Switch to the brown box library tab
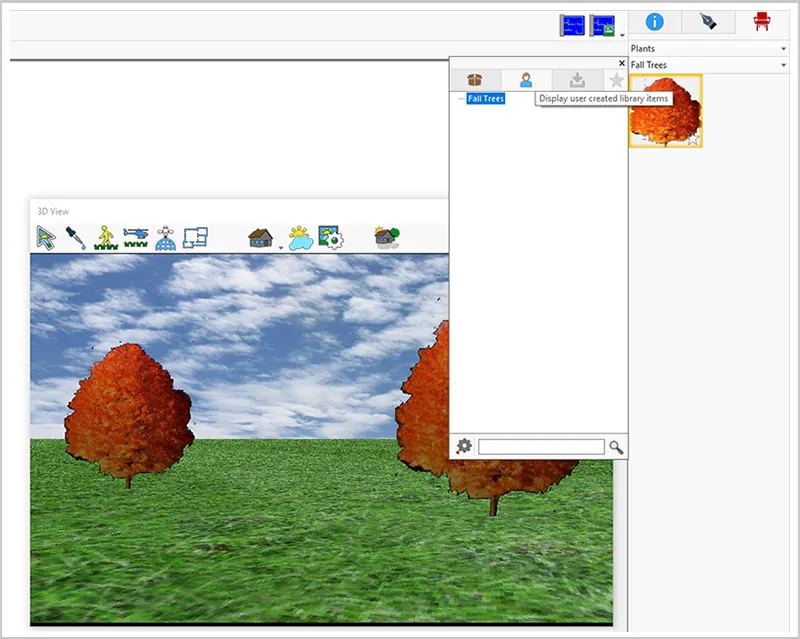This screenshot has width=800, height=639. [475, 80]
